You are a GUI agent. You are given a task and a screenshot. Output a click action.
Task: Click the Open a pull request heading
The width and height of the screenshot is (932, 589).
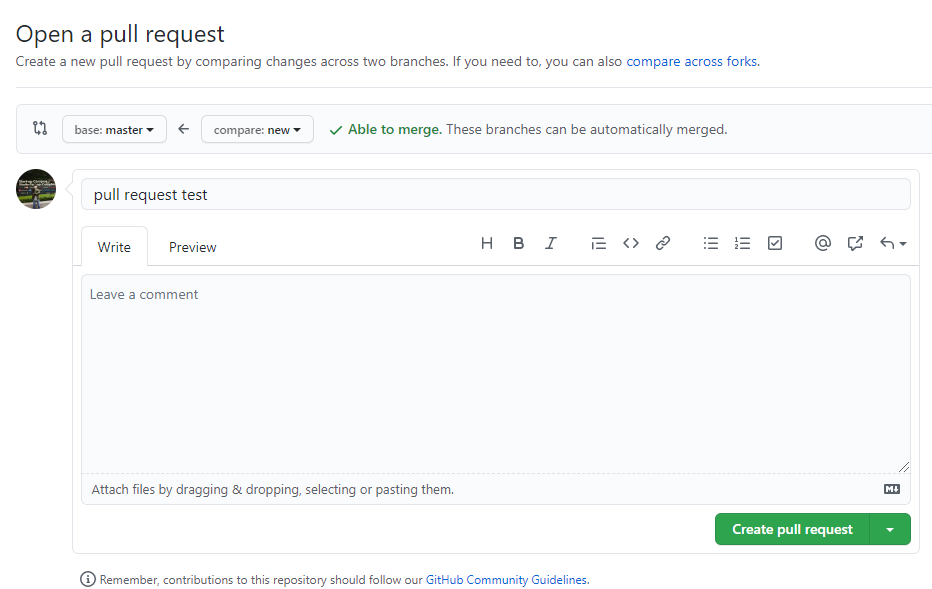[120, 34]
